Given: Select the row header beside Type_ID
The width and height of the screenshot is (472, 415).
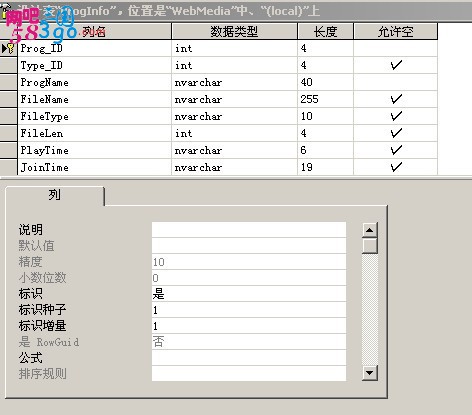Looking at the screenshot, I should tap(8, 65).
